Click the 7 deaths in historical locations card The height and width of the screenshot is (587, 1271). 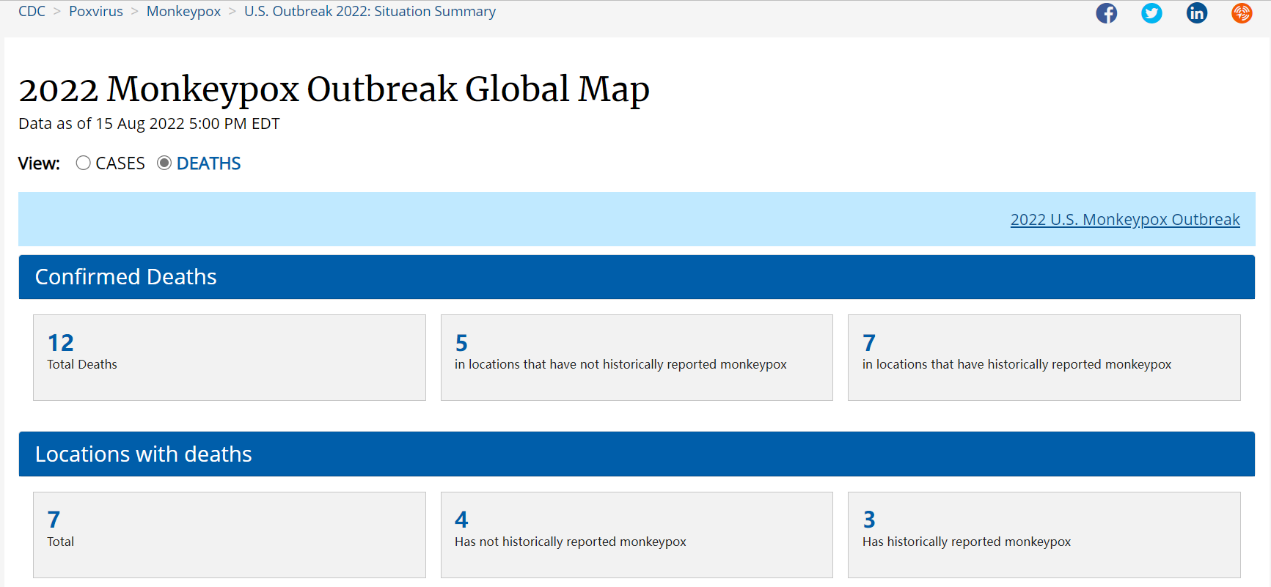[x=1044, y=358]
